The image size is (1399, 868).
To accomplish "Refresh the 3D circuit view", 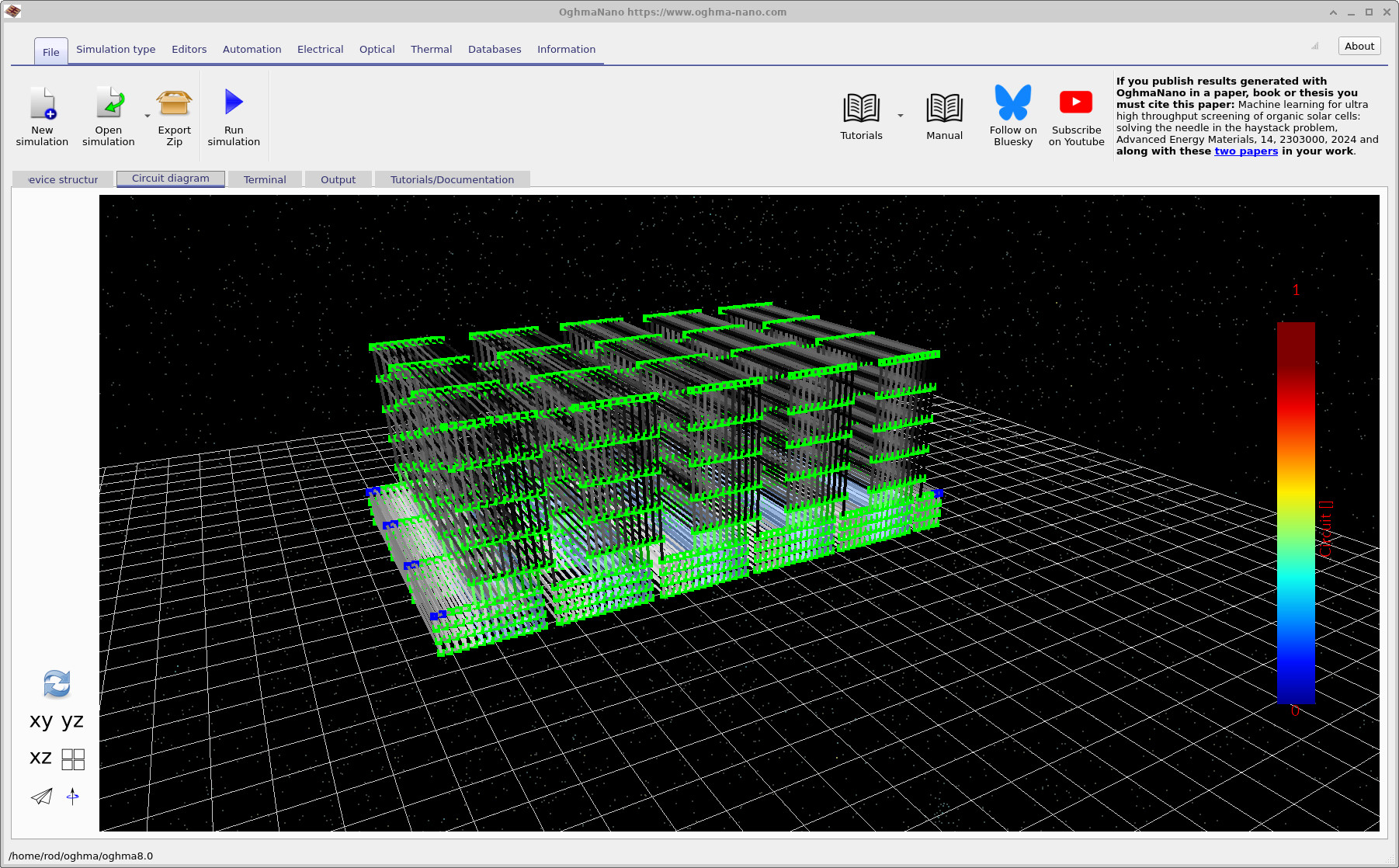I will coord(56,684).
